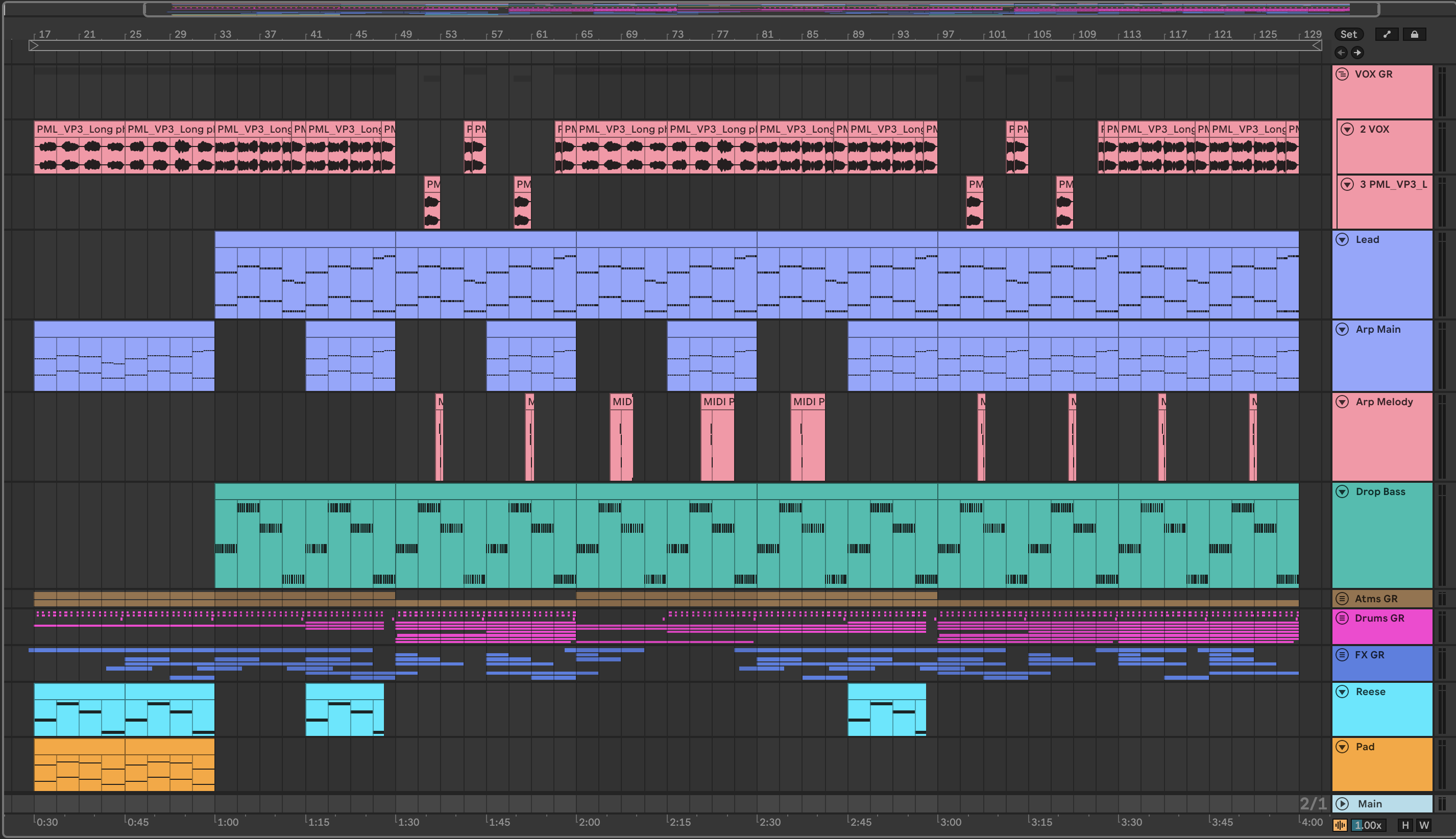The image size is (1456, 839).
Task: Fold the Drums GR group icon
Action: [1342, 618]
